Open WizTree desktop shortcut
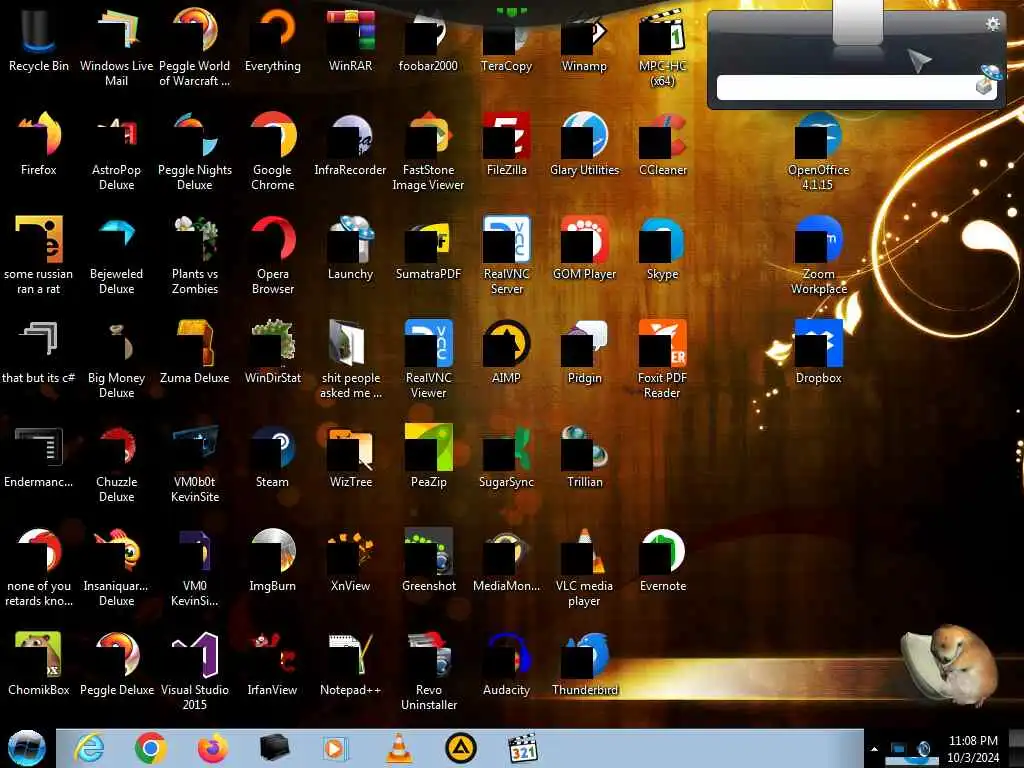The image size is (1024, 768). tap(351, 456)
